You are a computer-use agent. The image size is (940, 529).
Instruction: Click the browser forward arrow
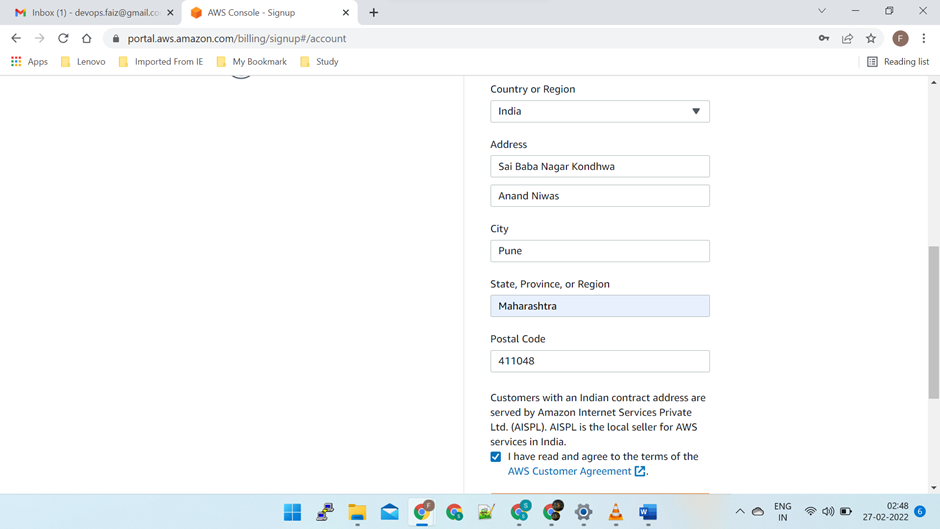[40, 38]
